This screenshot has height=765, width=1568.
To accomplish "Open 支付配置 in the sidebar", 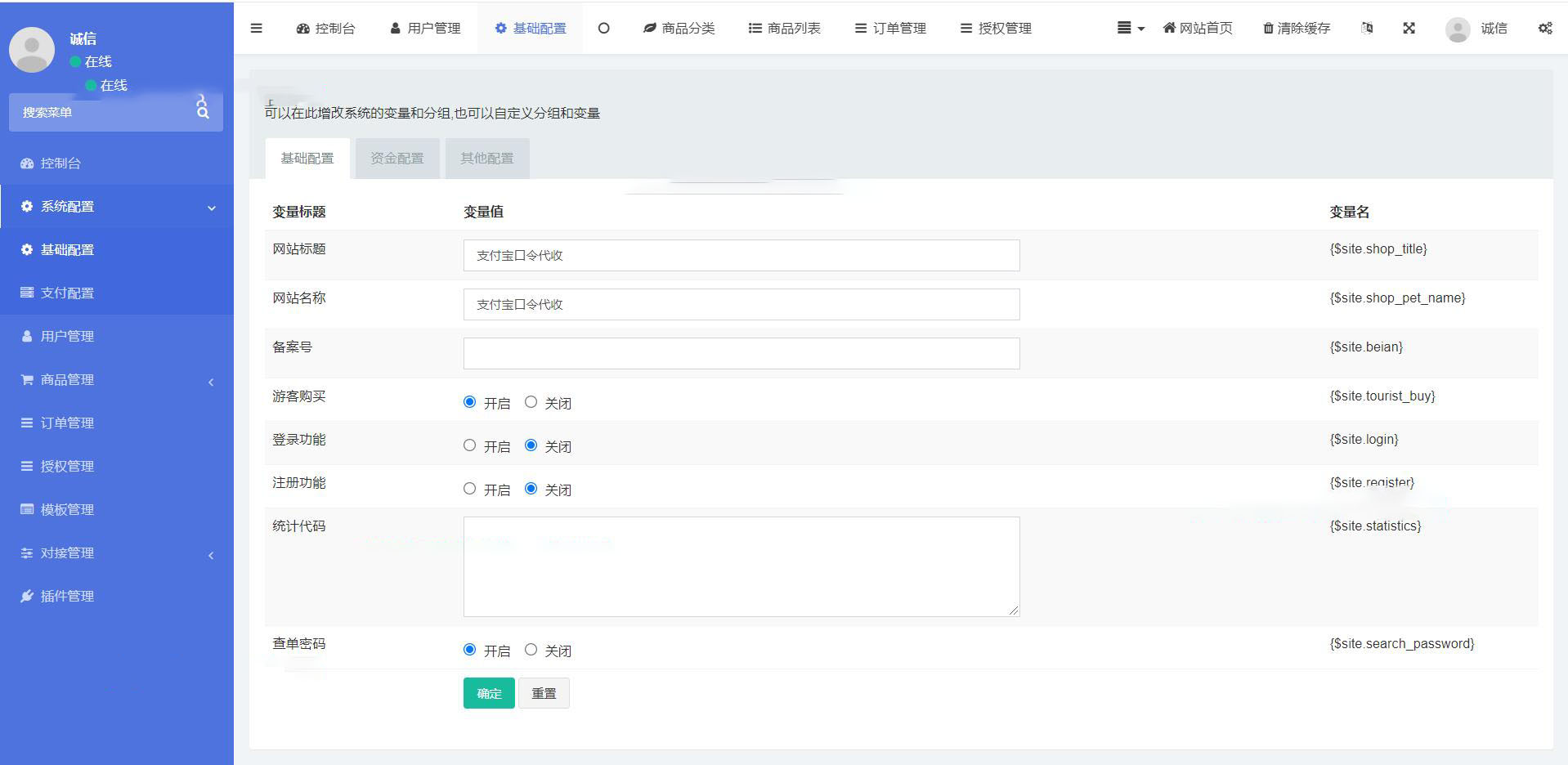I will (117, 293).
